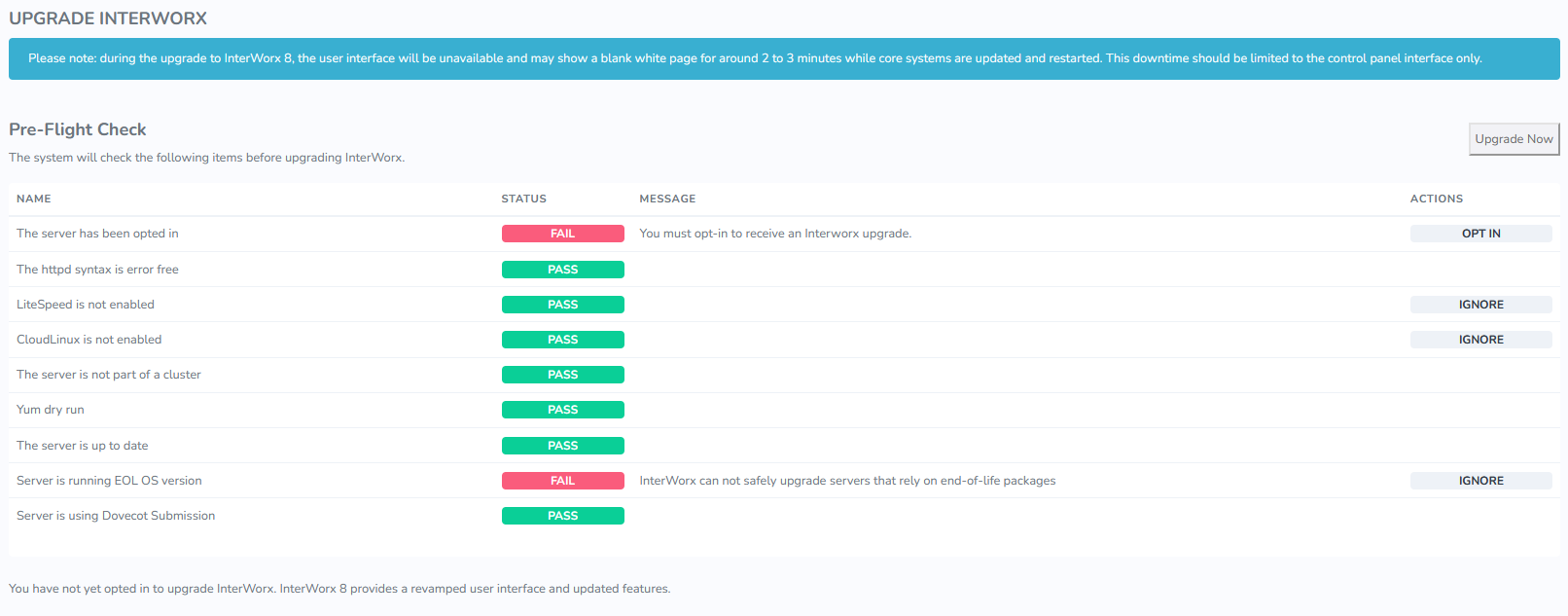Click the 'You must opt-in' message text

pos(775,234)
